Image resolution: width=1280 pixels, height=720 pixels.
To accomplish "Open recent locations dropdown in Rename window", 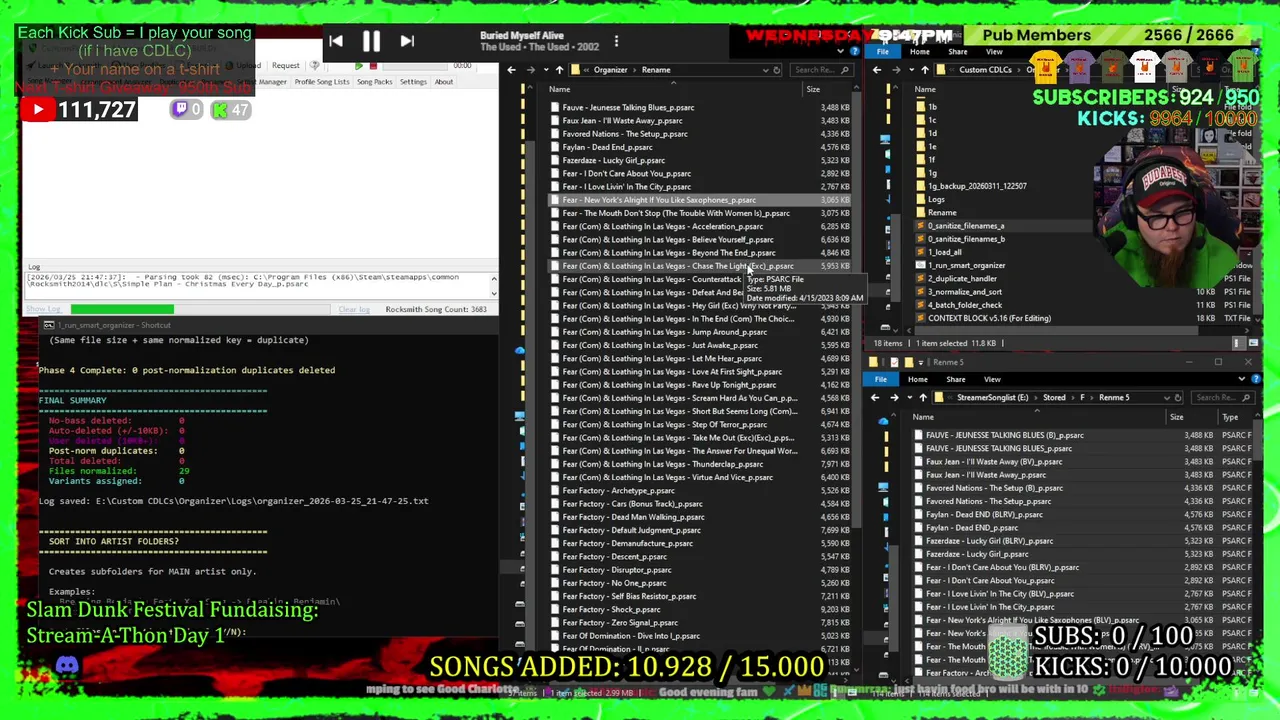I will pyautogui.click(x=545, y=70).
